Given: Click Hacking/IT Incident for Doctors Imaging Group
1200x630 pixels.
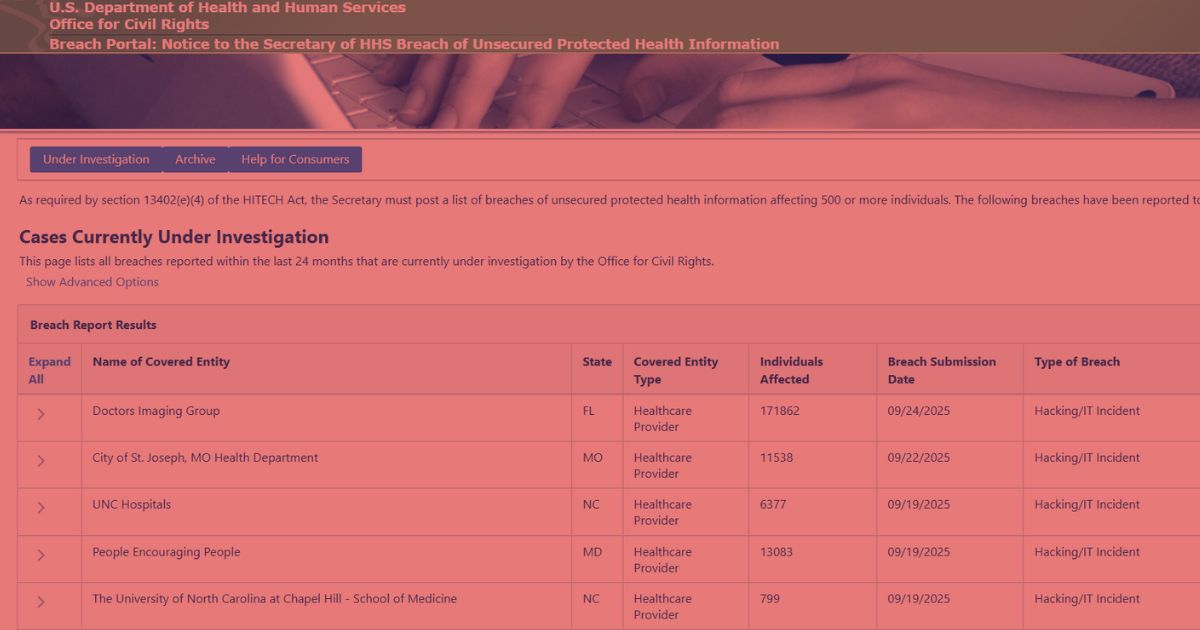Looking at the screenshot, I should 1087,411.
